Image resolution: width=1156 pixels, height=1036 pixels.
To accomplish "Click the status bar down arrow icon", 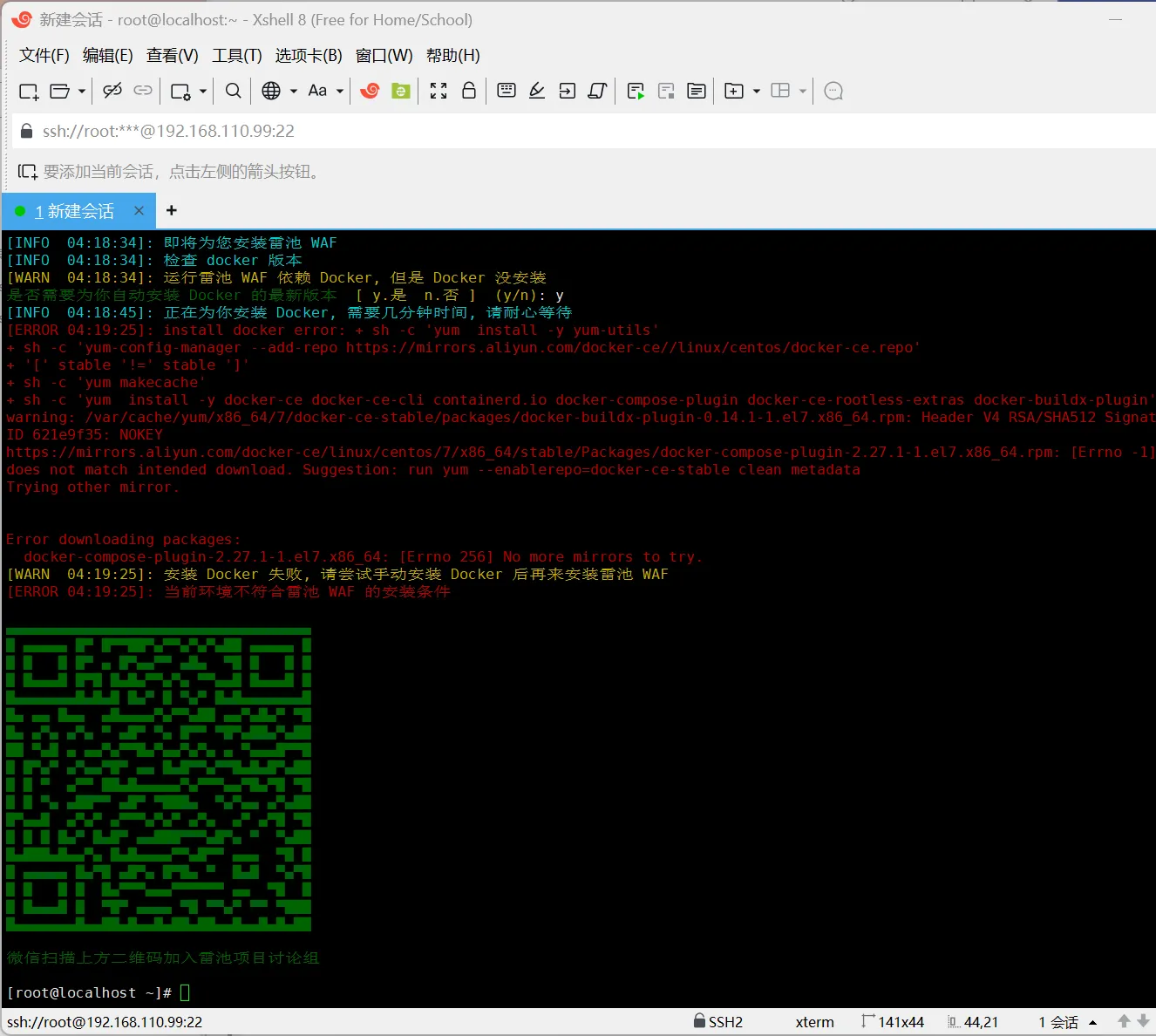I will click(x=1144, y=1021).
